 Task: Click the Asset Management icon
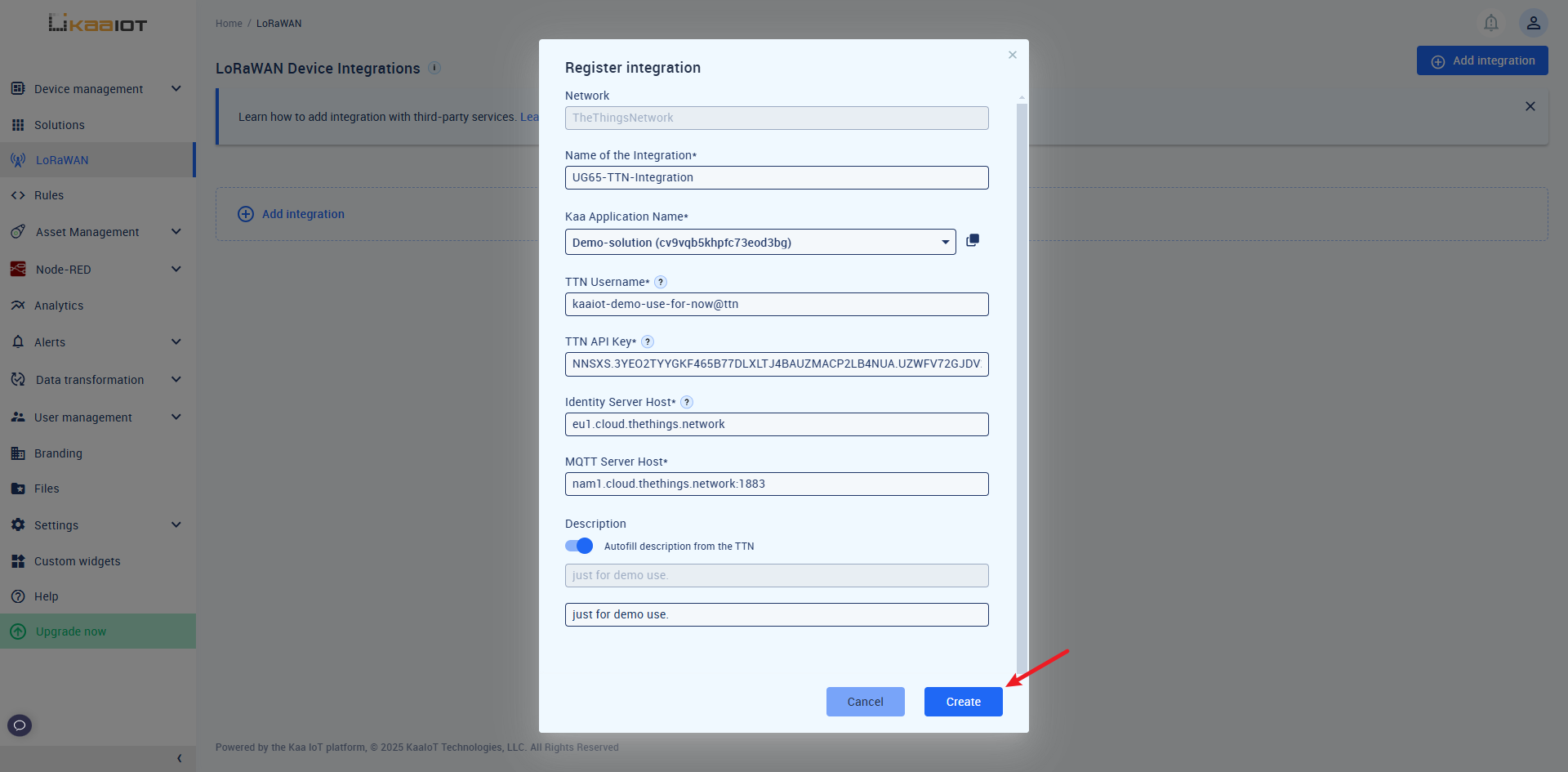18,232
